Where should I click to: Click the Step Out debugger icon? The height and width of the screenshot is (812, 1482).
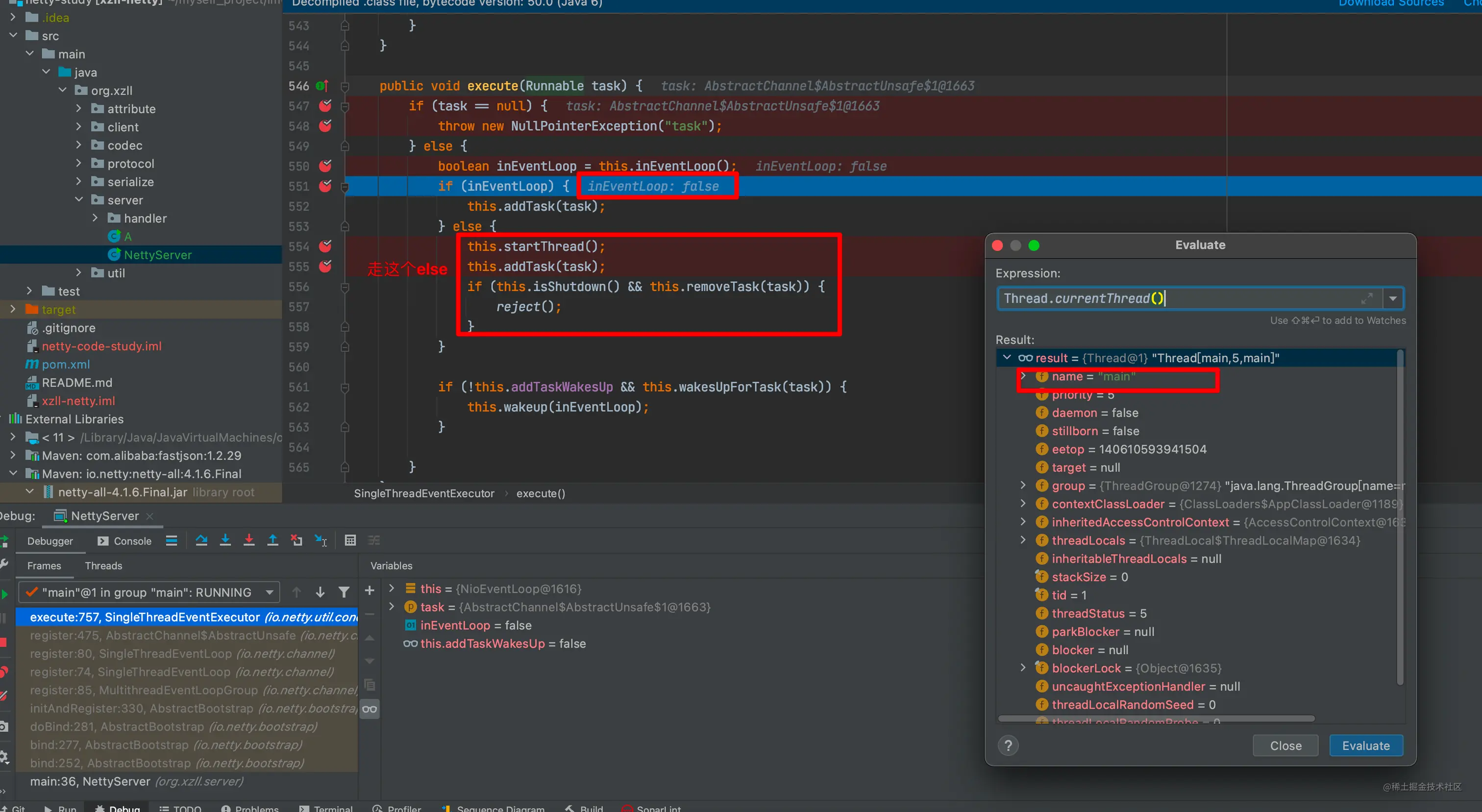point(272,541)
